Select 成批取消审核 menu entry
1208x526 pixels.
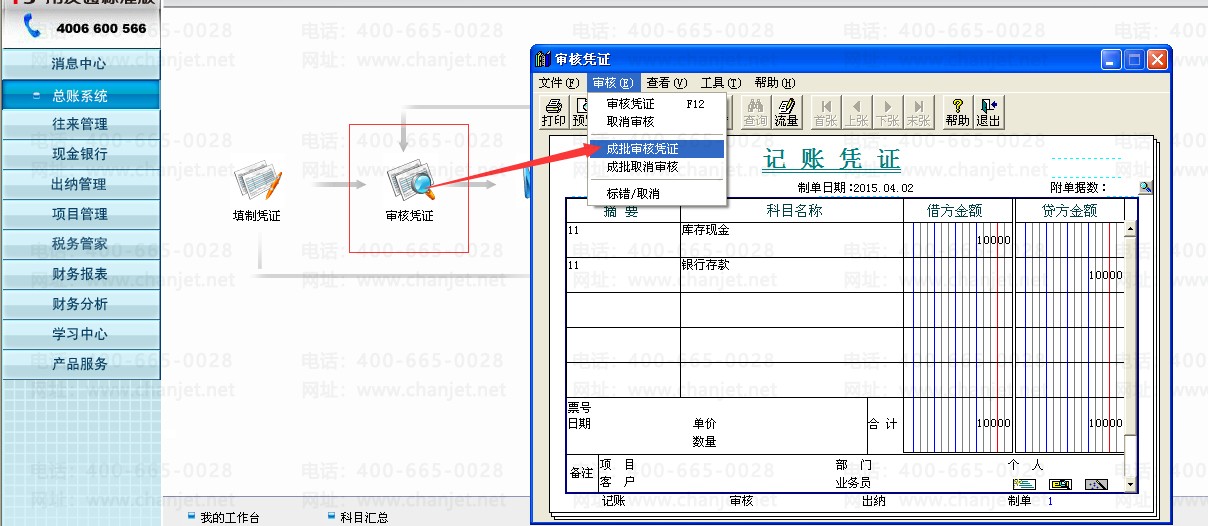point(656,167)
